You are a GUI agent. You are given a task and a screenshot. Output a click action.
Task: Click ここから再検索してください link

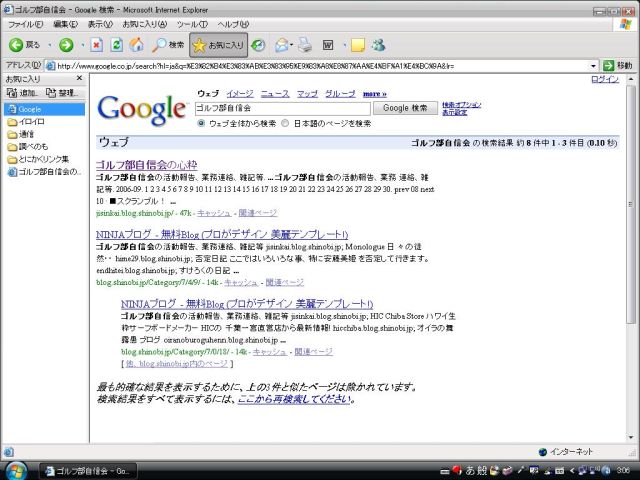pos(294,399)
